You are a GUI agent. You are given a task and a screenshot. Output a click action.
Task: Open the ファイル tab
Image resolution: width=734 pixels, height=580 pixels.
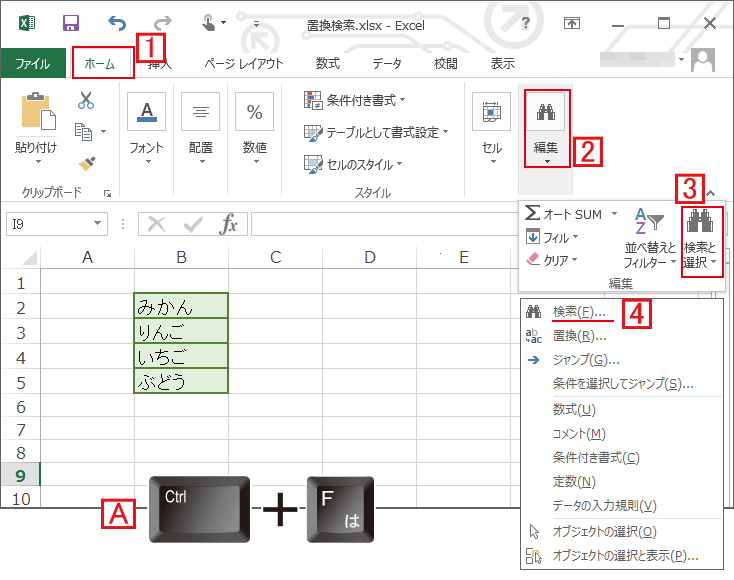(x=33, y=63)
